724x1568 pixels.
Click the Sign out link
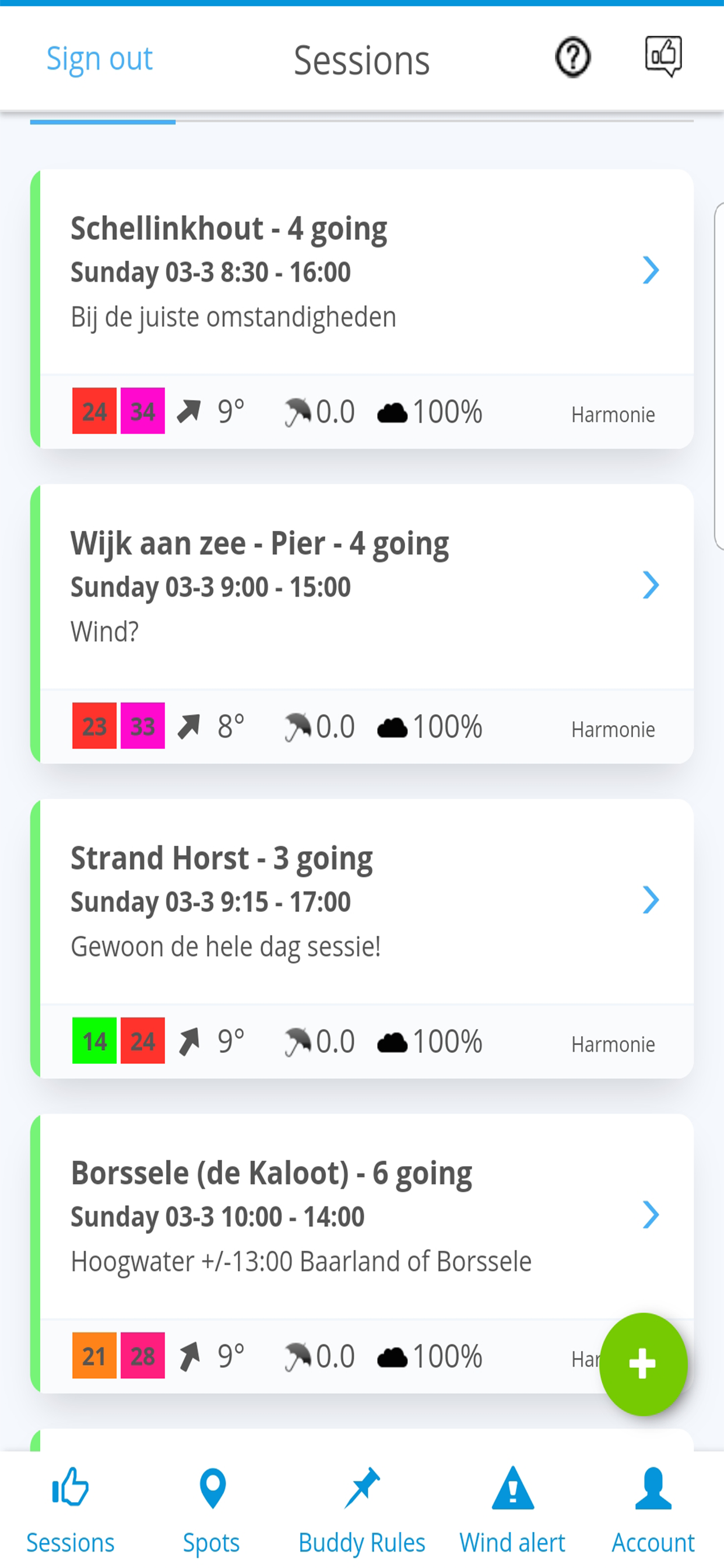point(100,59)
